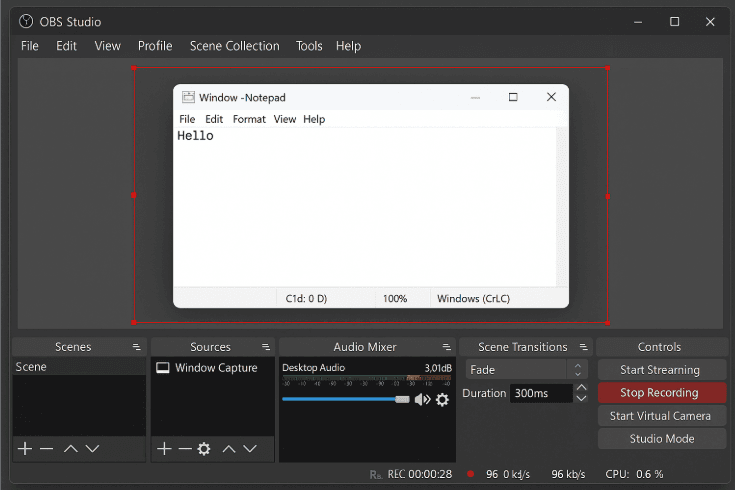Add a new source with plus icon

click(164, 449)
